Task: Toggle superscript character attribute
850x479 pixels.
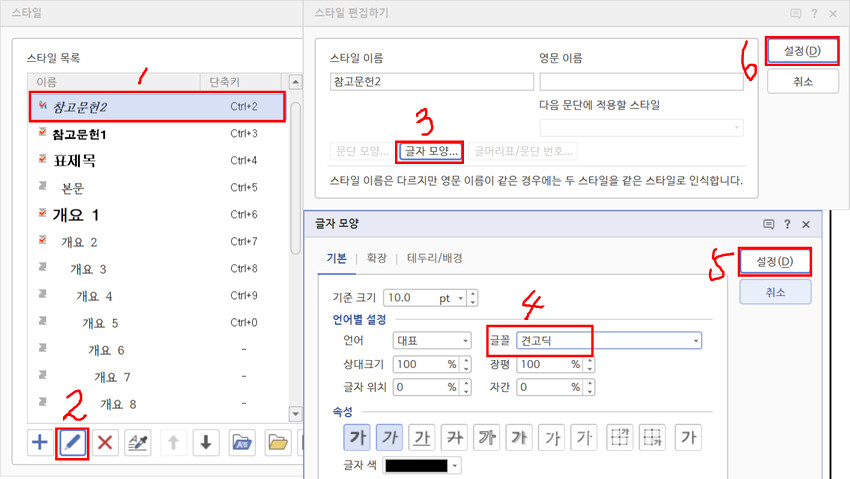Action: (620, 437)
